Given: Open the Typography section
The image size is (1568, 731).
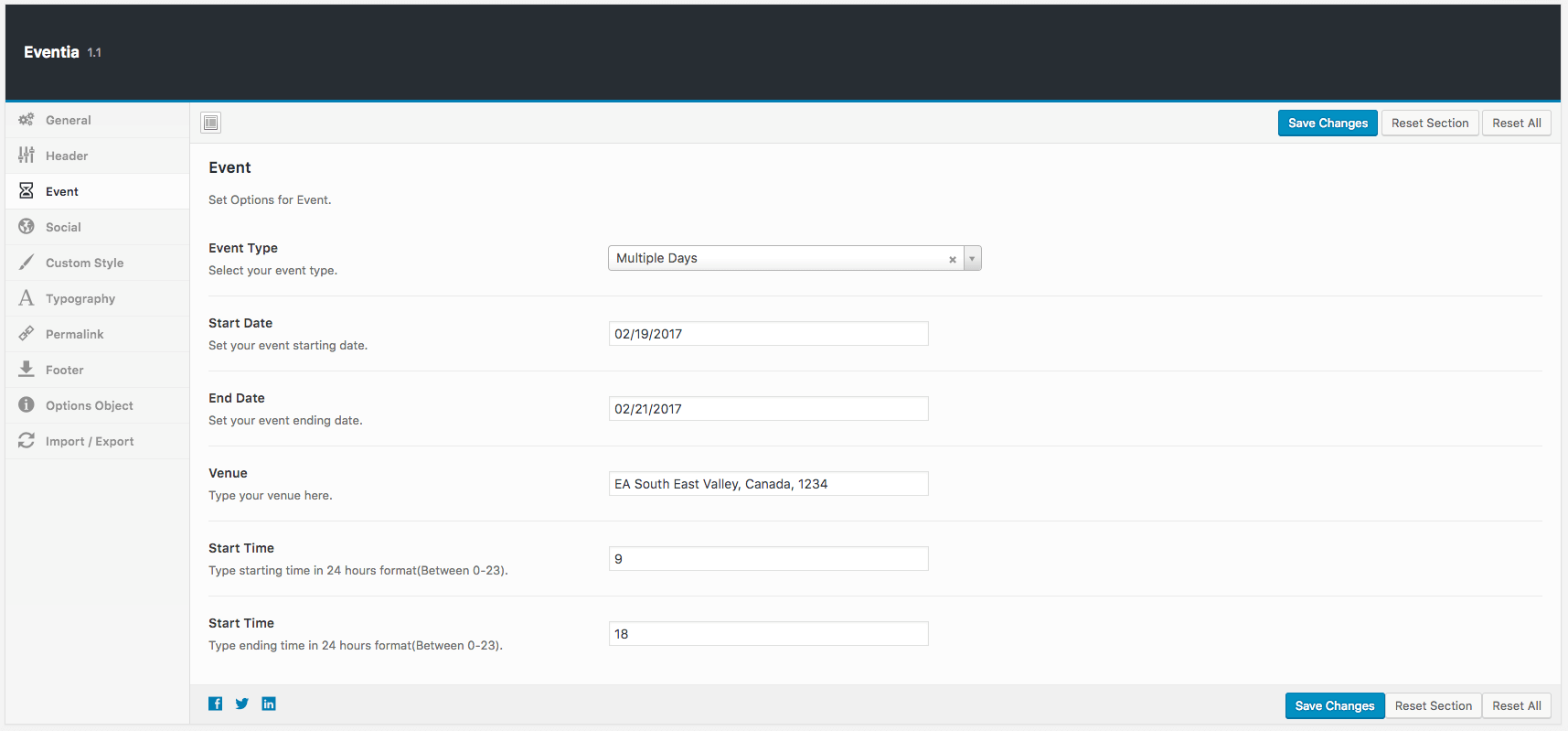Looking at the screenshot, I should click(x=80, y=298).
